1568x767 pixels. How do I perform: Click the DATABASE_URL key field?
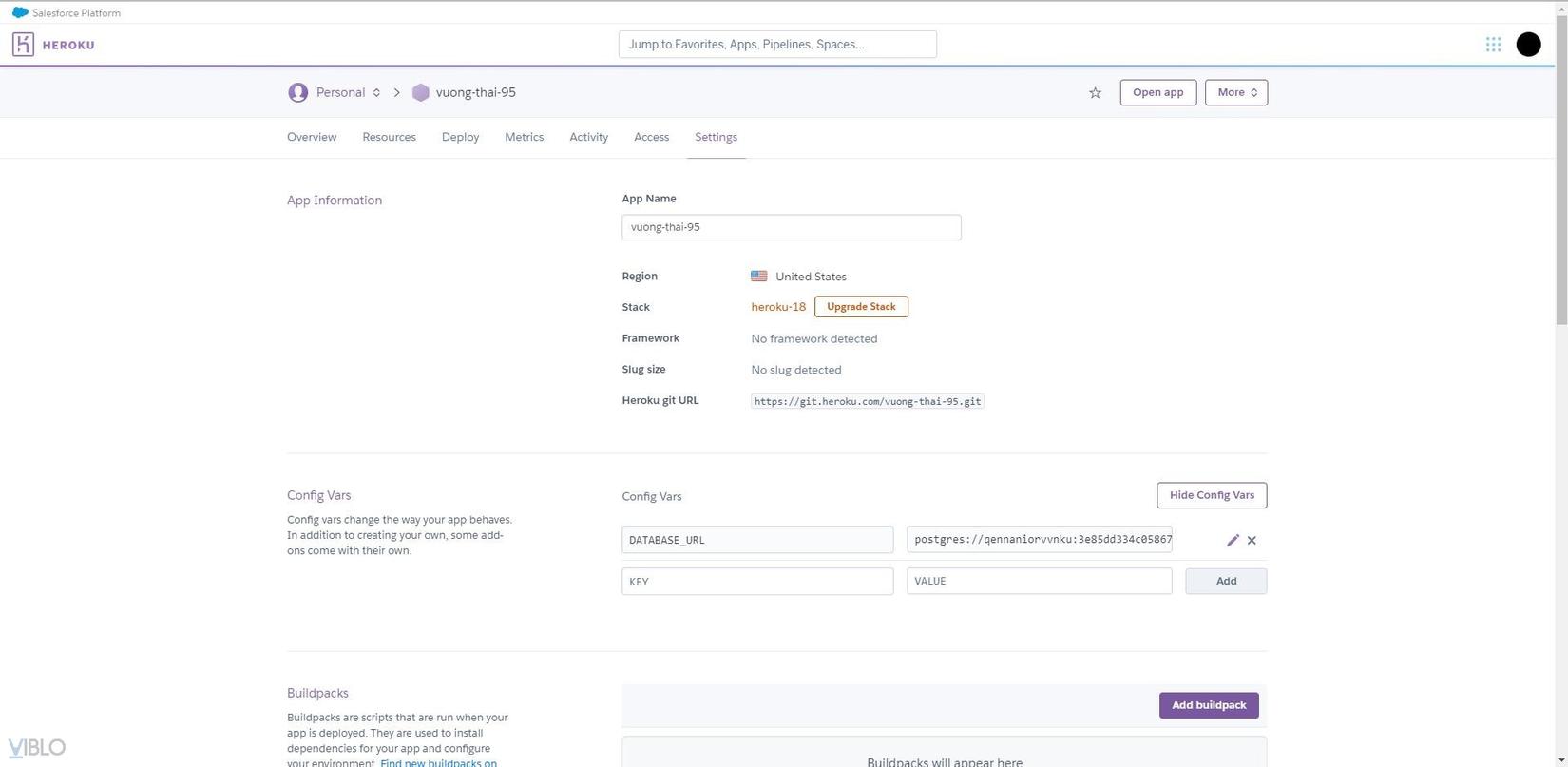coord(757,540)
